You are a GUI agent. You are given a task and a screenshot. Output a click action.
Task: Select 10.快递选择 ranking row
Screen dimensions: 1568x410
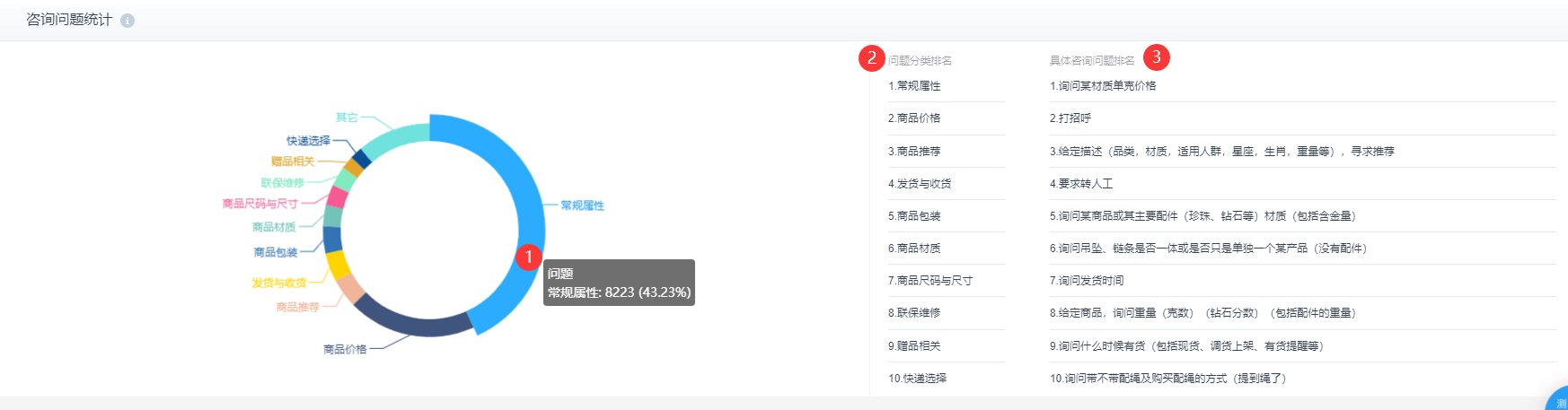[x=917, y=379]
